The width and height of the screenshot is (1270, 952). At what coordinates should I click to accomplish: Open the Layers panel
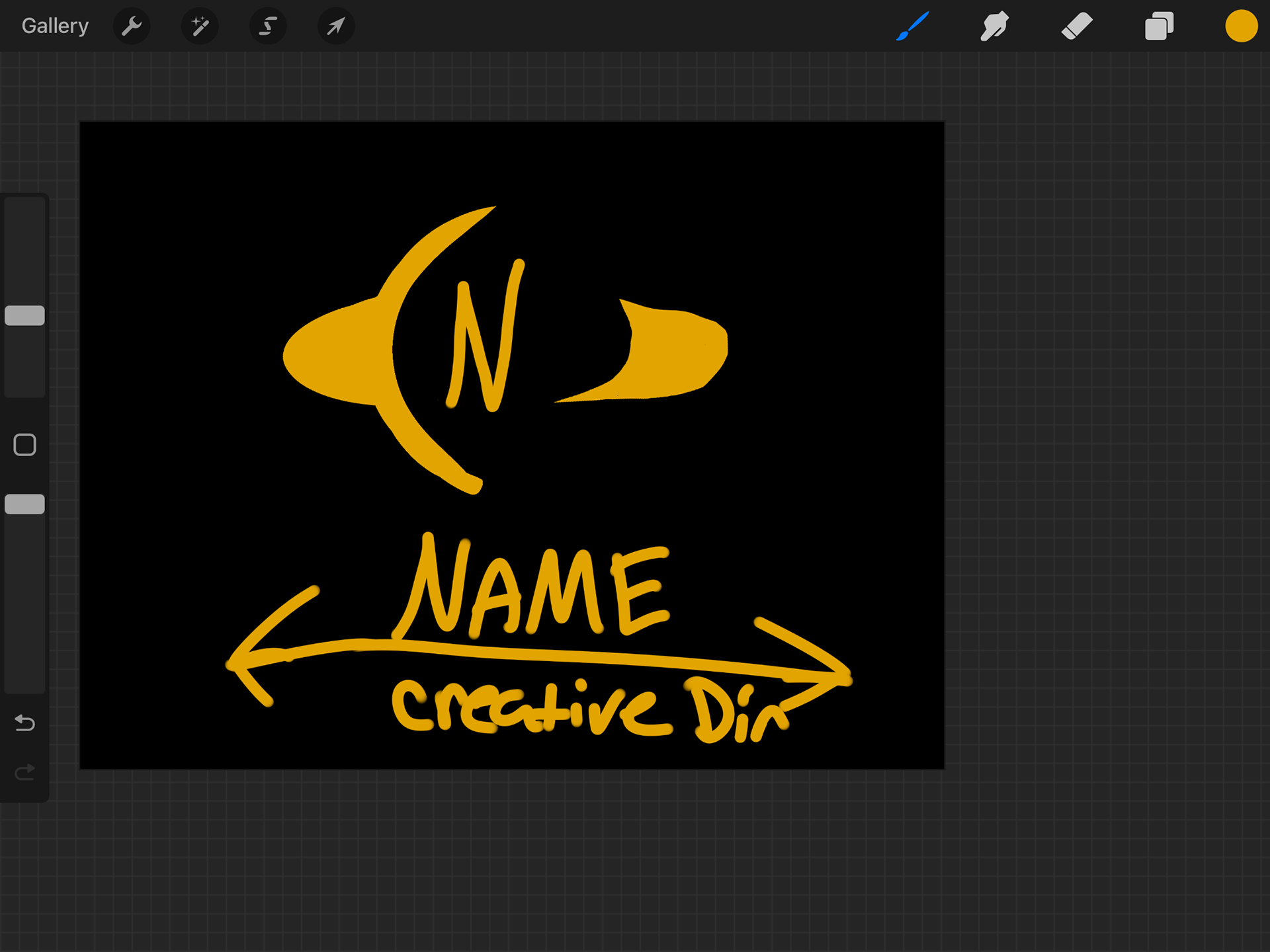point(1159,26)
